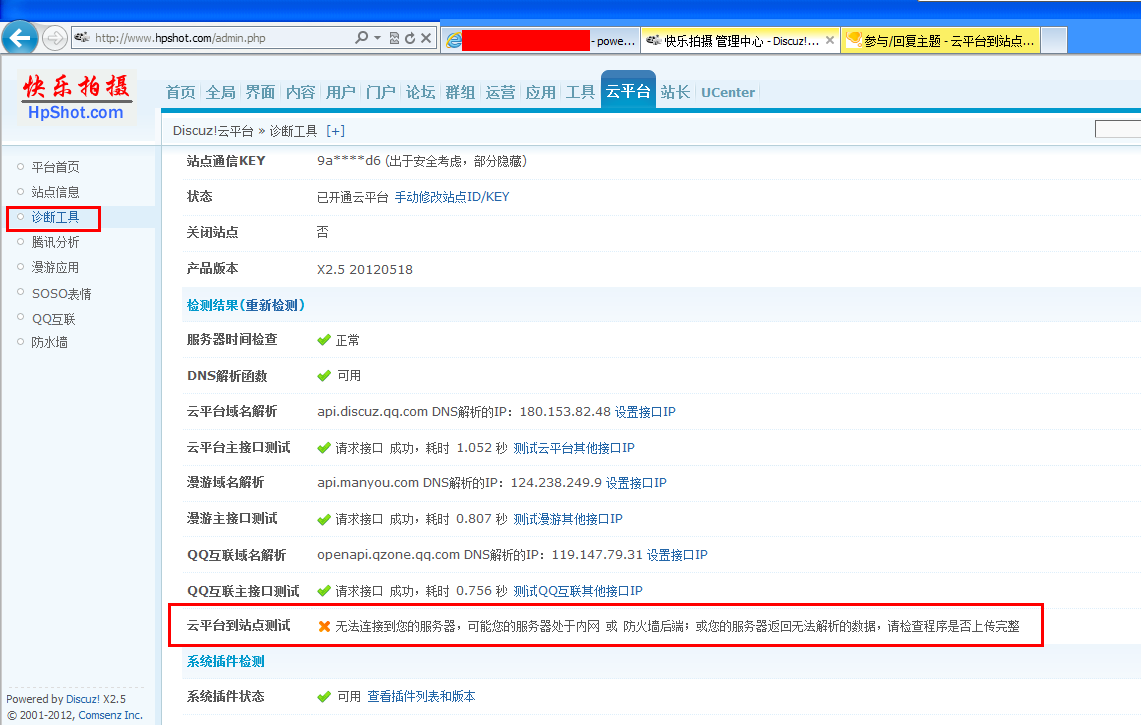Open the UCenter admin menu

click(x=728, y=92)
